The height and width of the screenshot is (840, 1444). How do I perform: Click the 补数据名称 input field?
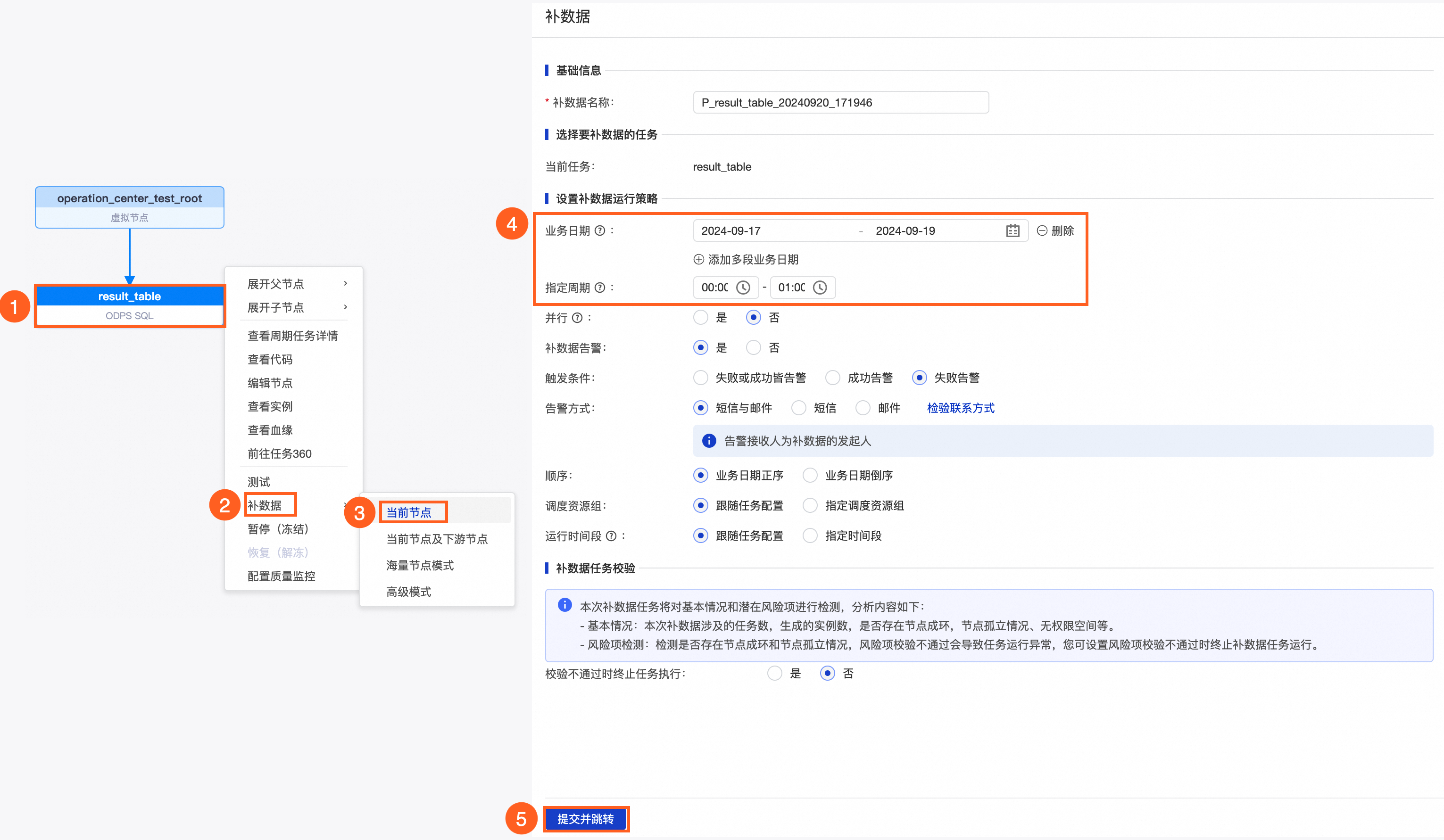[x=841, y=102]
